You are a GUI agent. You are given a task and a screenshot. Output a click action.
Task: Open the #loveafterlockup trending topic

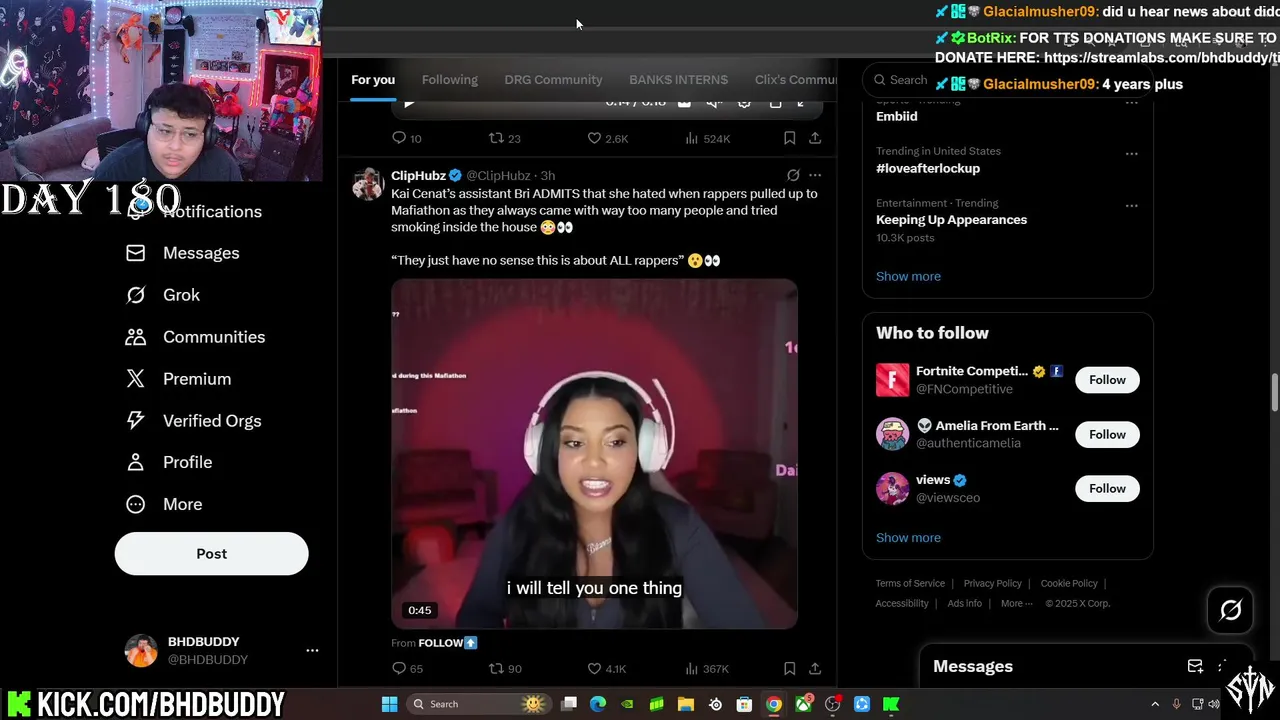click(x=928, y=168)
